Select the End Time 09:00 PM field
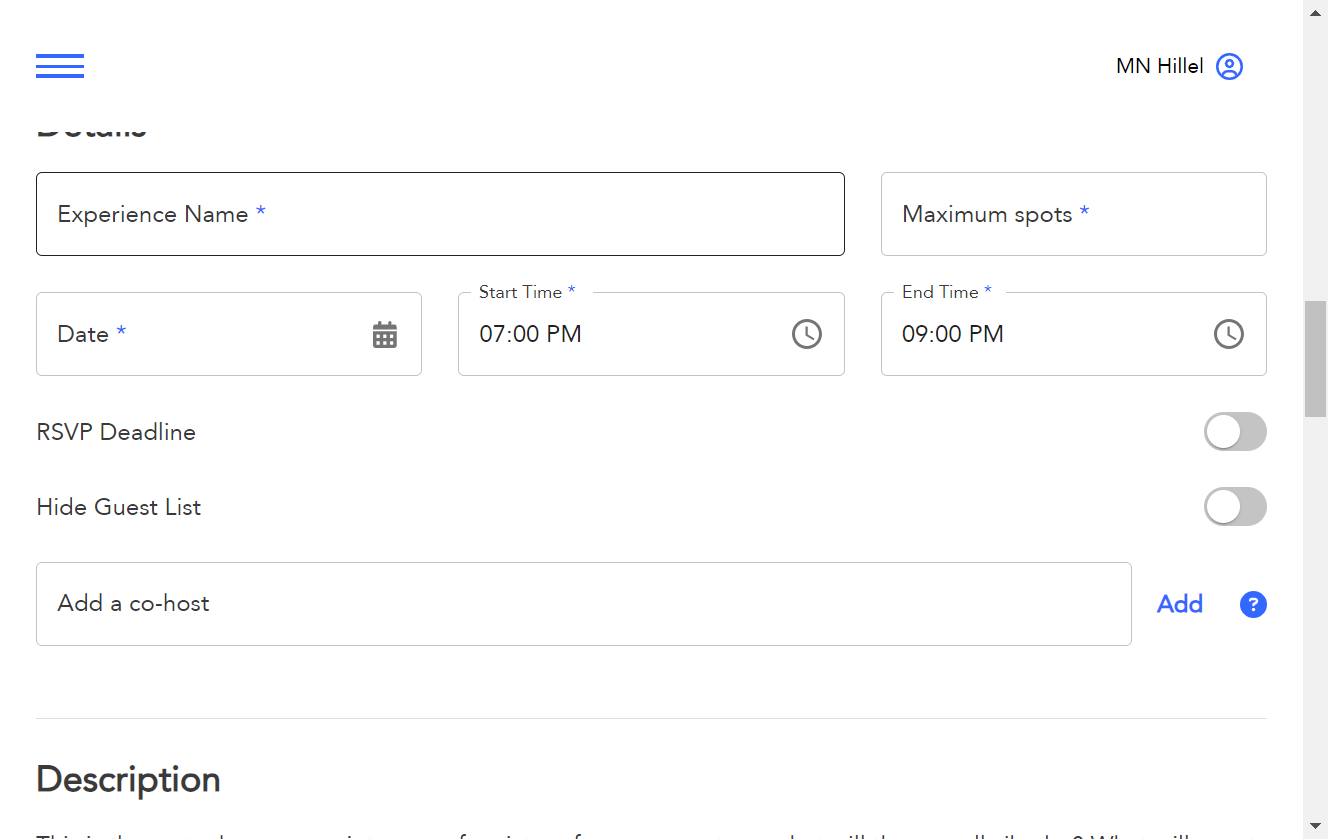The width and height of the screenshot is (1328, 839). click(1074, 334)
